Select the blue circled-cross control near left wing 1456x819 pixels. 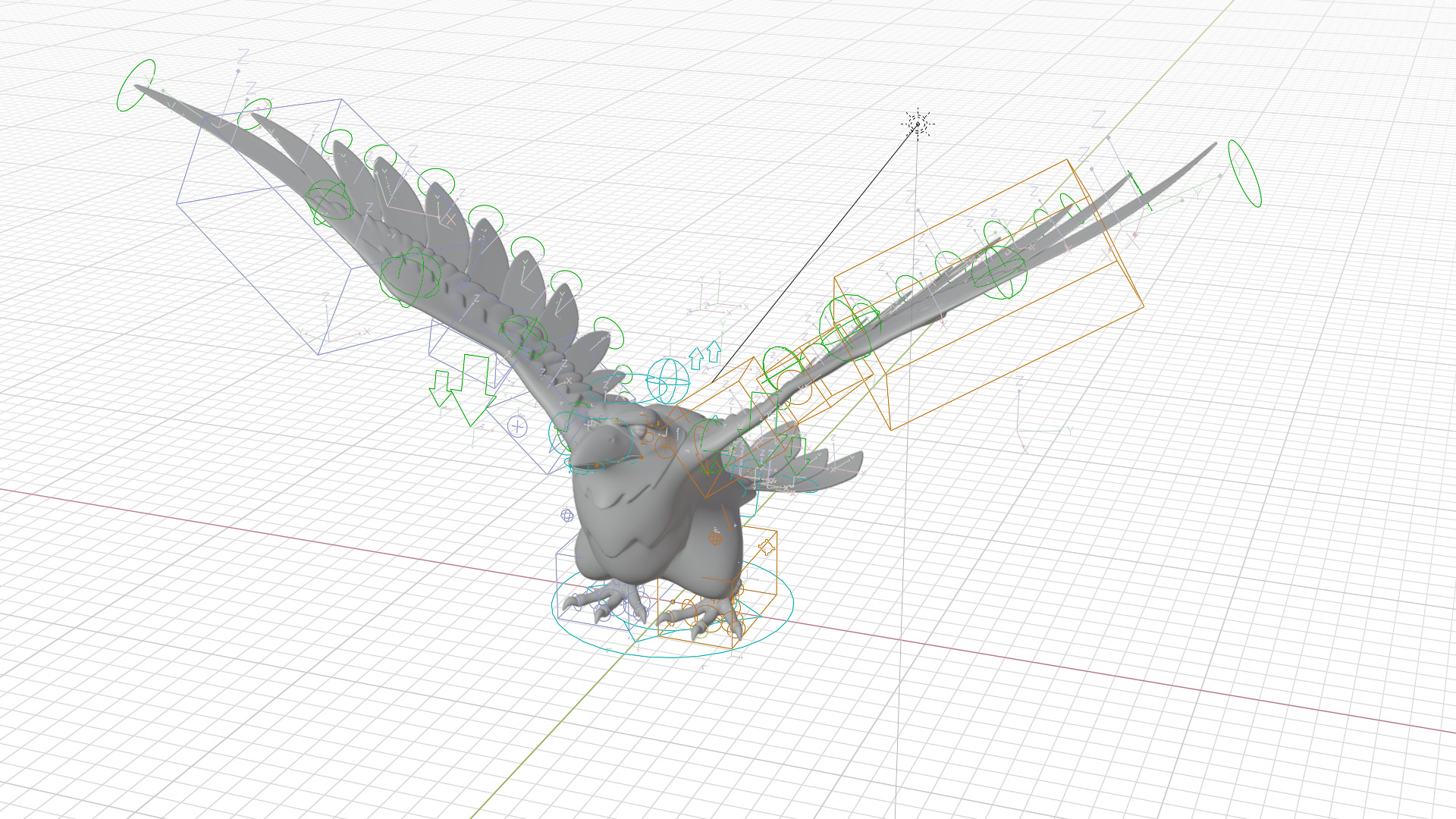(517, 426)
